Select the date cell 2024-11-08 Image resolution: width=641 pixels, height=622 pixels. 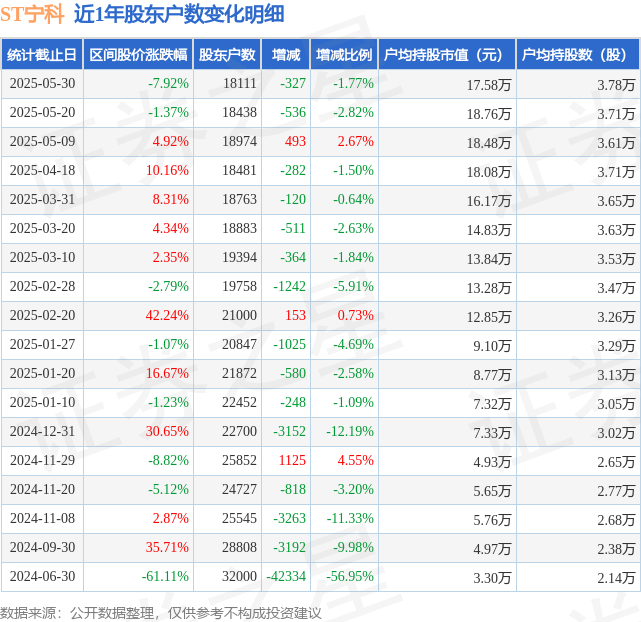(43, 519)
